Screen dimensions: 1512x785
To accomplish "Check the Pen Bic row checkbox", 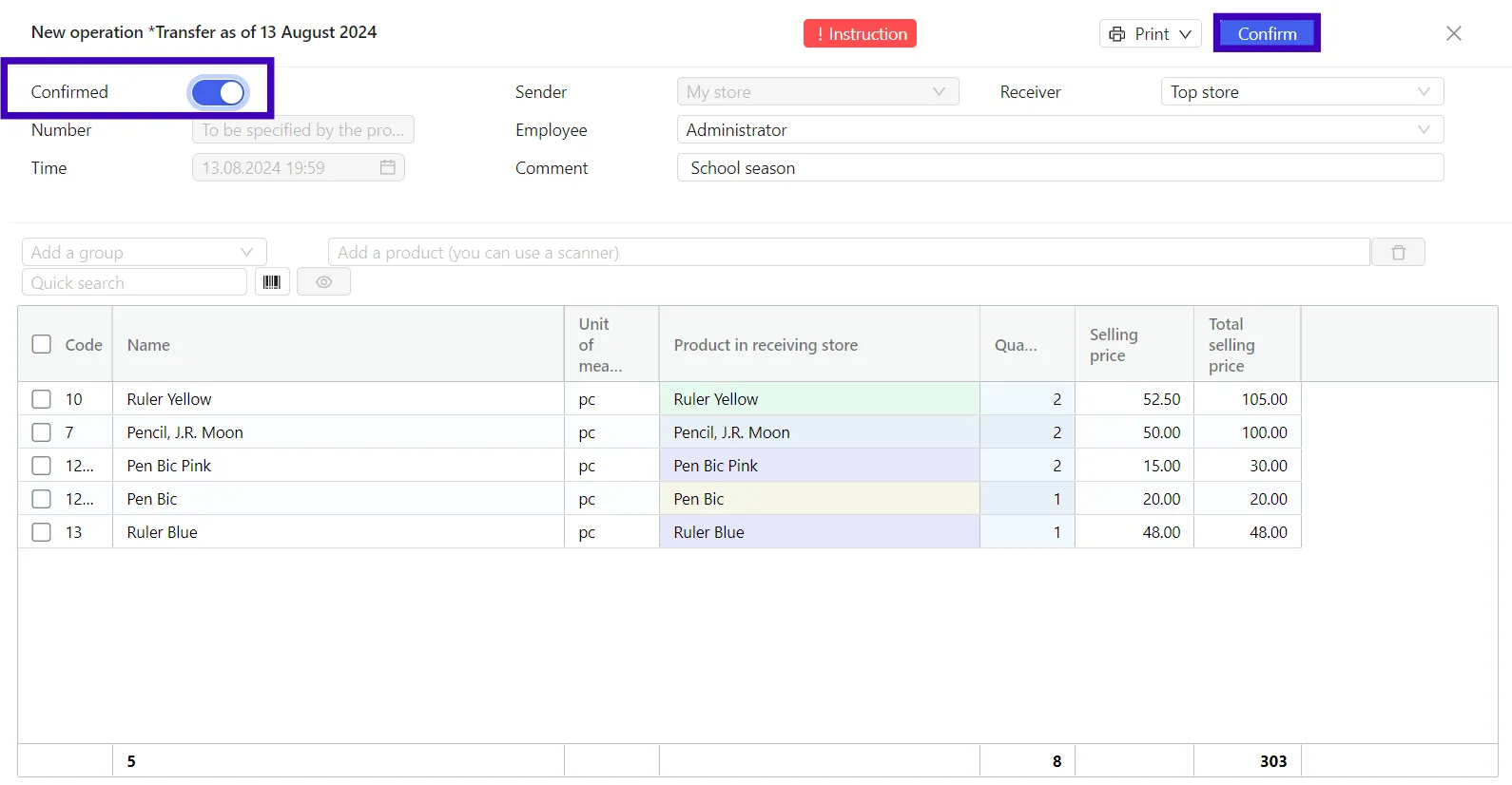I will click(x=42, y=499).
